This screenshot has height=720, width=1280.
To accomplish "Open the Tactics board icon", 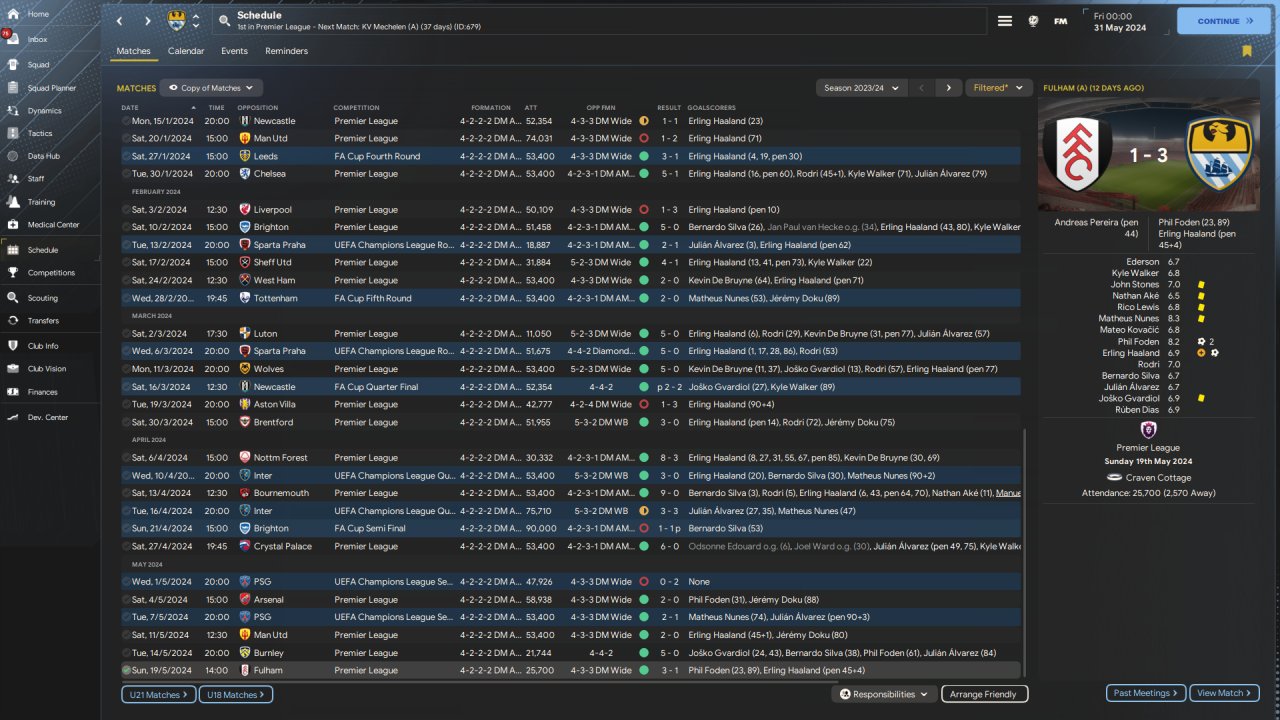I will 14,133.
